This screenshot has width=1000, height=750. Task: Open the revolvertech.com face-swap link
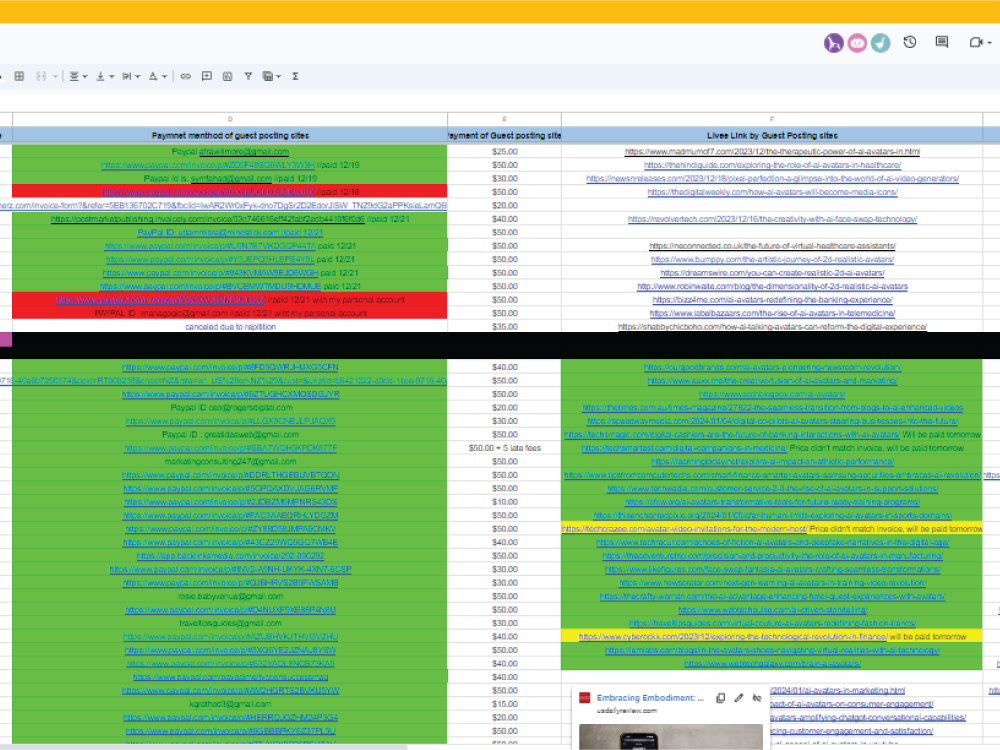click(x=772, y=219)
